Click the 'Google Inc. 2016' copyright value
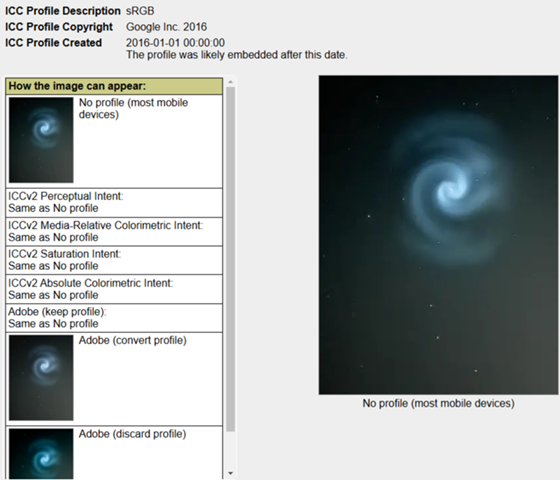The width and height of the screenshot is (560, 480). [x=166, y=27]
